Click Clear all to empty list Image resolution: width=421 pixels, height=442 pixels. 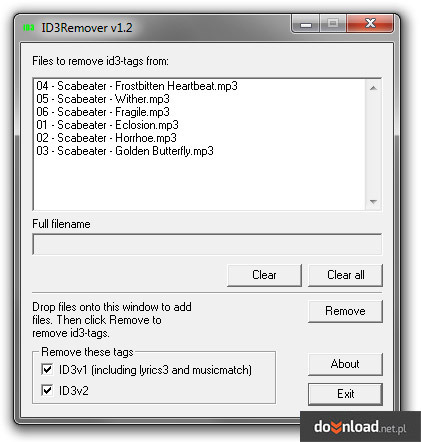[x=345, y=275]
